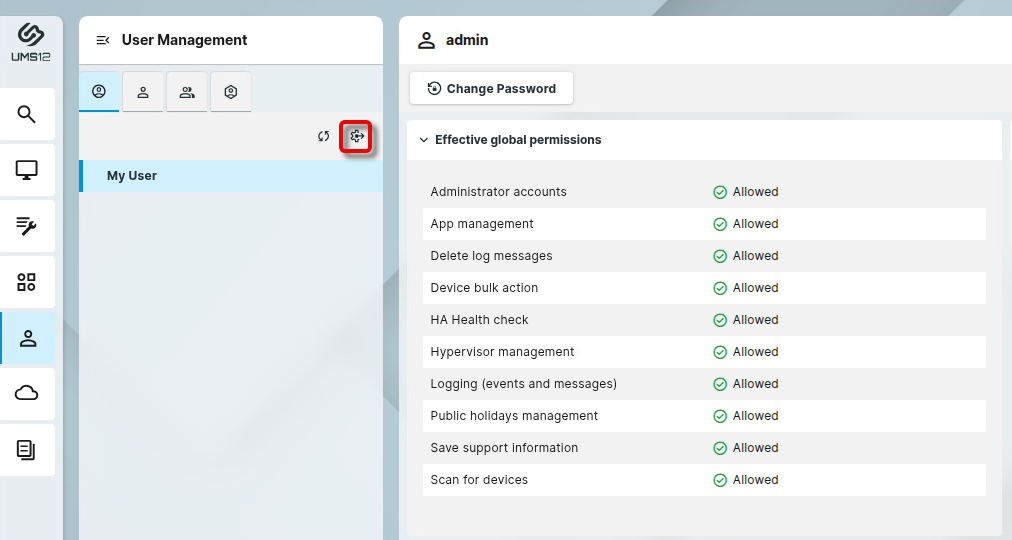1012x540 pixels.
Task: Open the cloud section in sidebar
Action: pyautogui.click(x=27, y=394)
